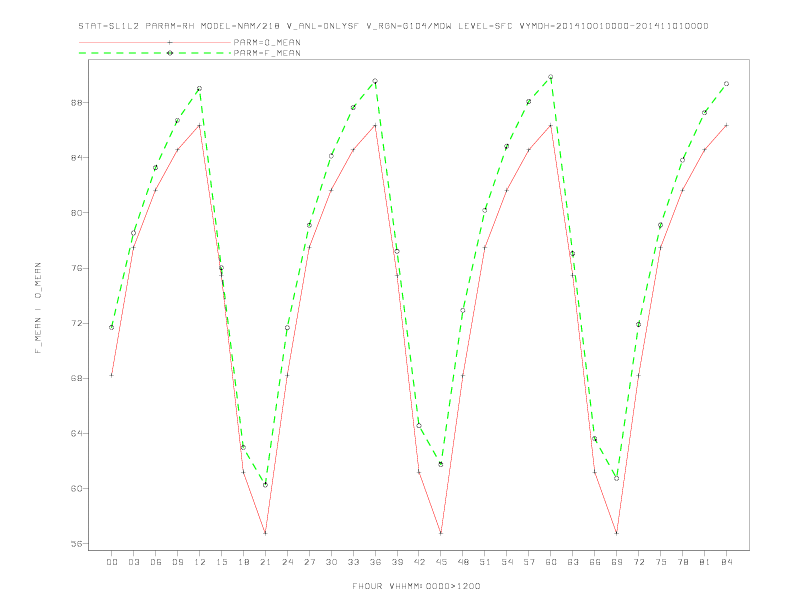
Task: Click STAT=SL1L2 in the chart title
Action: coord(109,26)
